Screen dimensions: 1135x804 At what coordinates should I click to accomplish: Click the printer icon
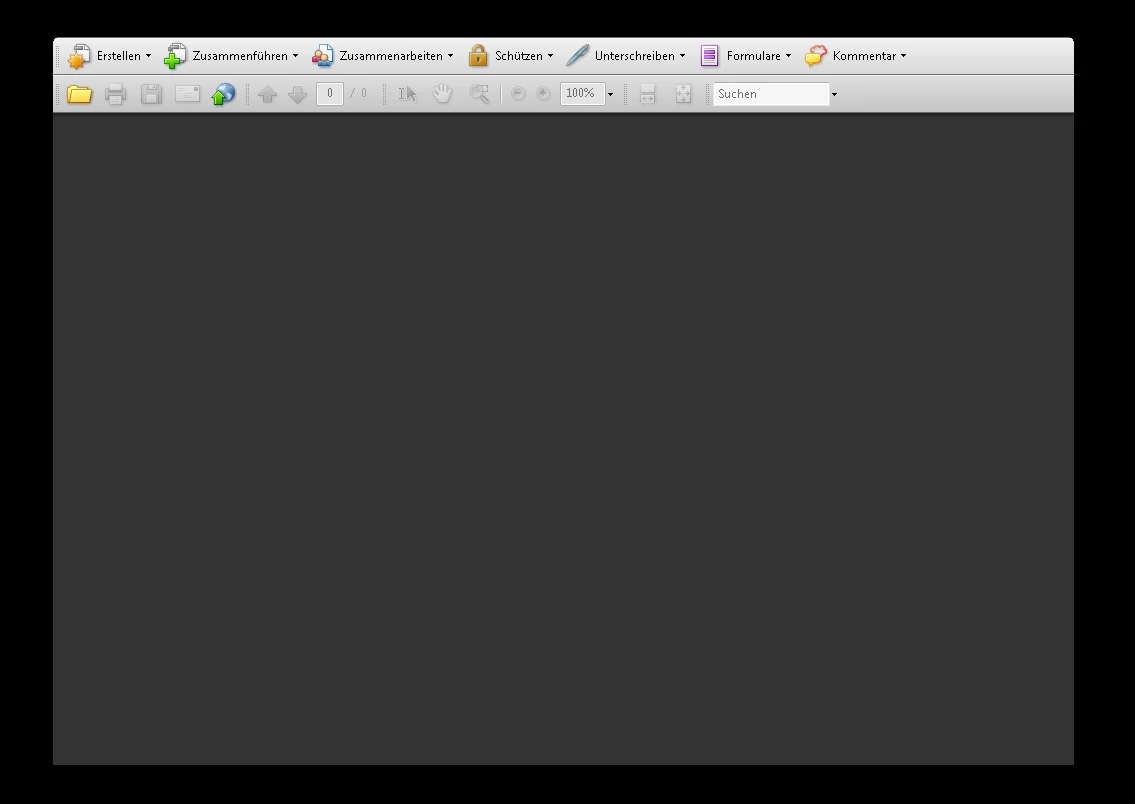click(115, 94)
